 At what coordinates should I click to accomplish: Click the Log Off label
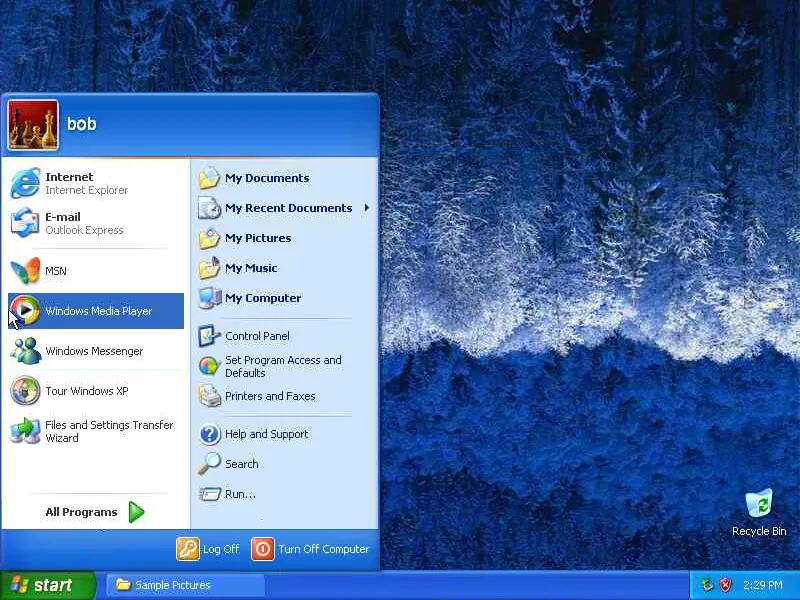tap(221, 549)
